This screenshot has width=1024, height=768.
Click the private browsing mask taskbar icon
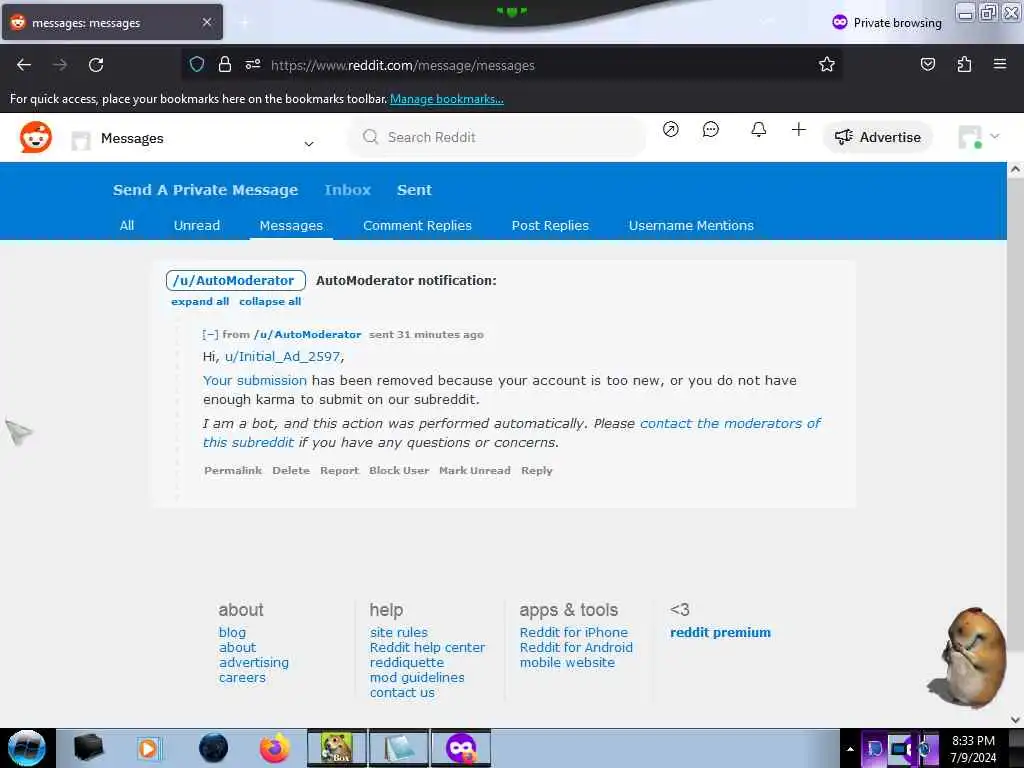point(461,748)
